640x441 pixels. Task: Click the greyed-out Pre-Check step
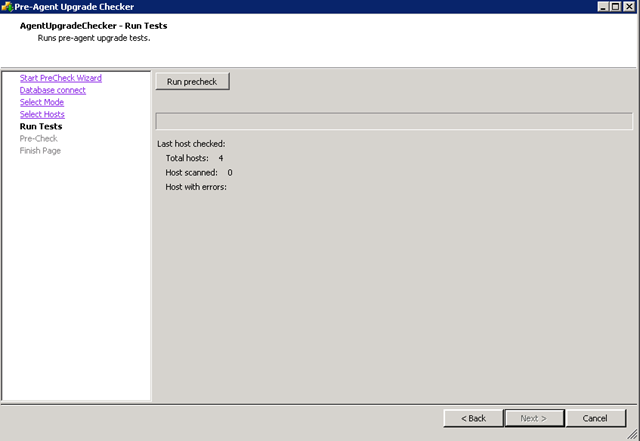(x=38, y=138)
